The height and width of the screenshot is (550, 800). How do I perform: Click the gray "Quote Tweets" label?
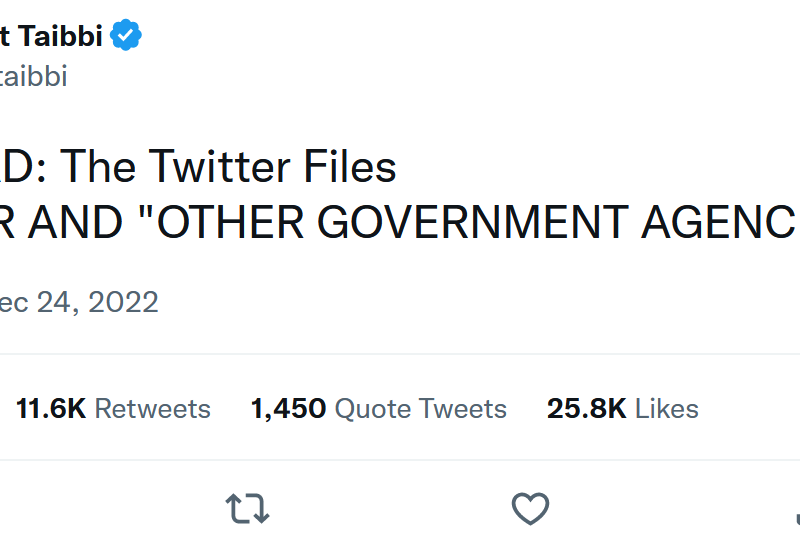point(420,408)
